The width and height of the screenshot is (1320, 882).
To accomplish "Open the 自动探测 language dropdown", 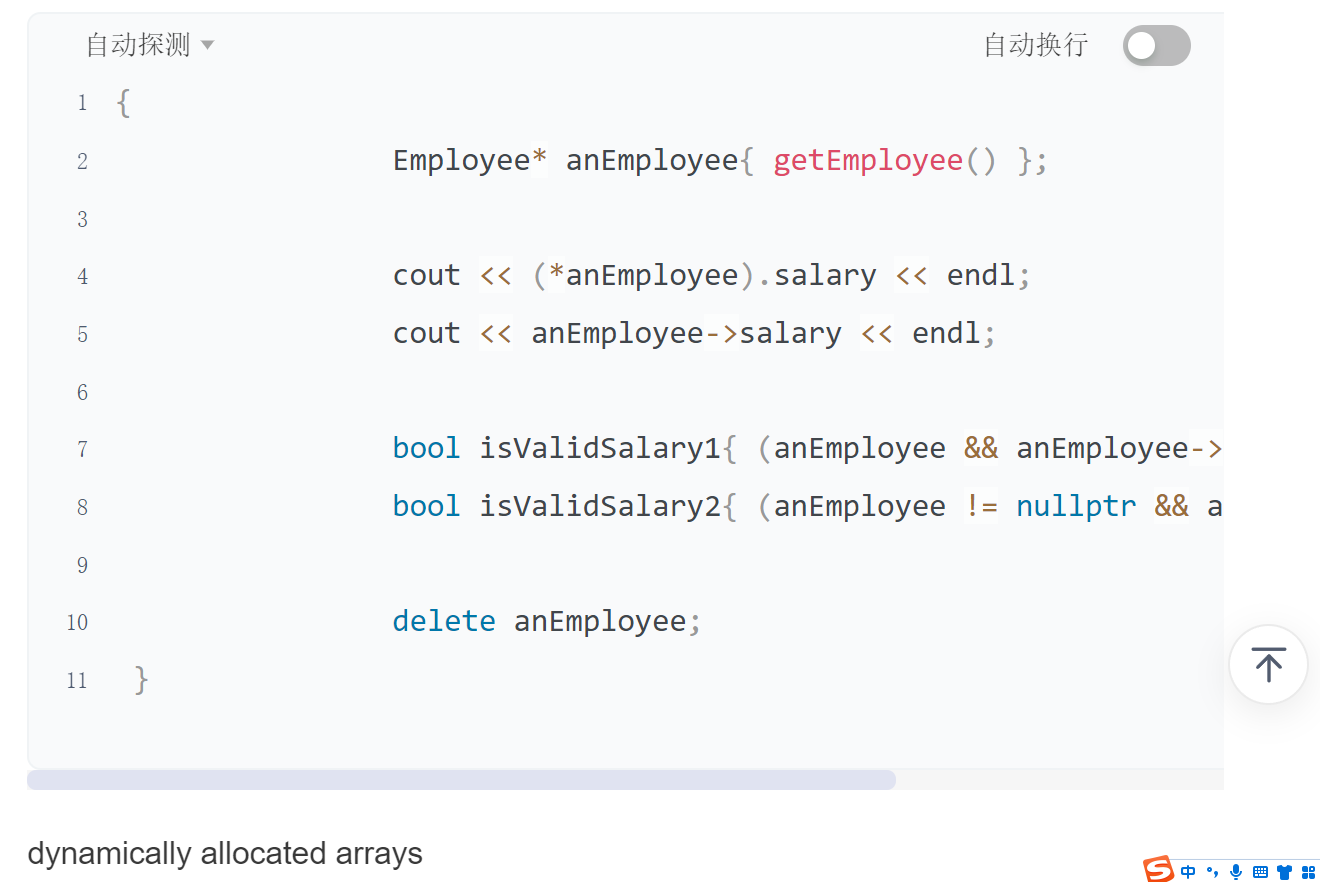I will point(149,45).
